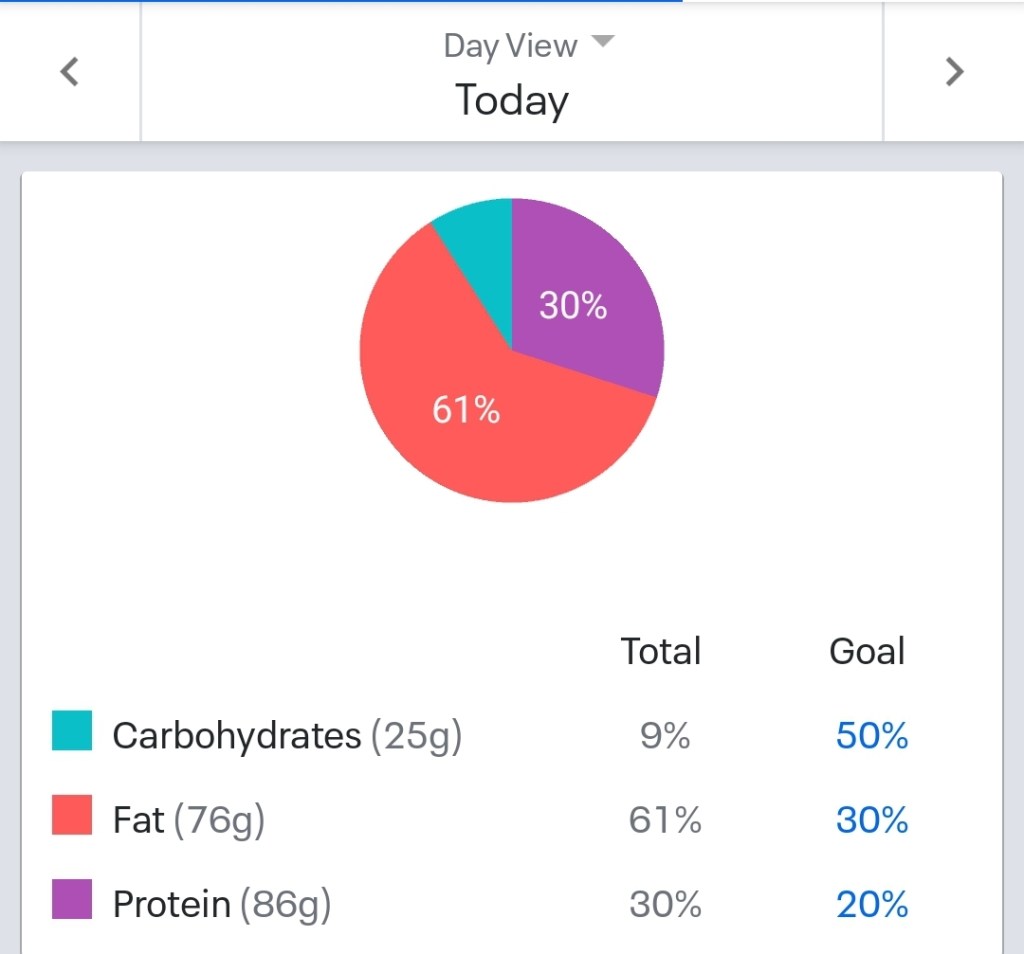1024x954 pixels.
Task: Click the Carbohydrates total value 9%
Action: (x=665, y=736)
